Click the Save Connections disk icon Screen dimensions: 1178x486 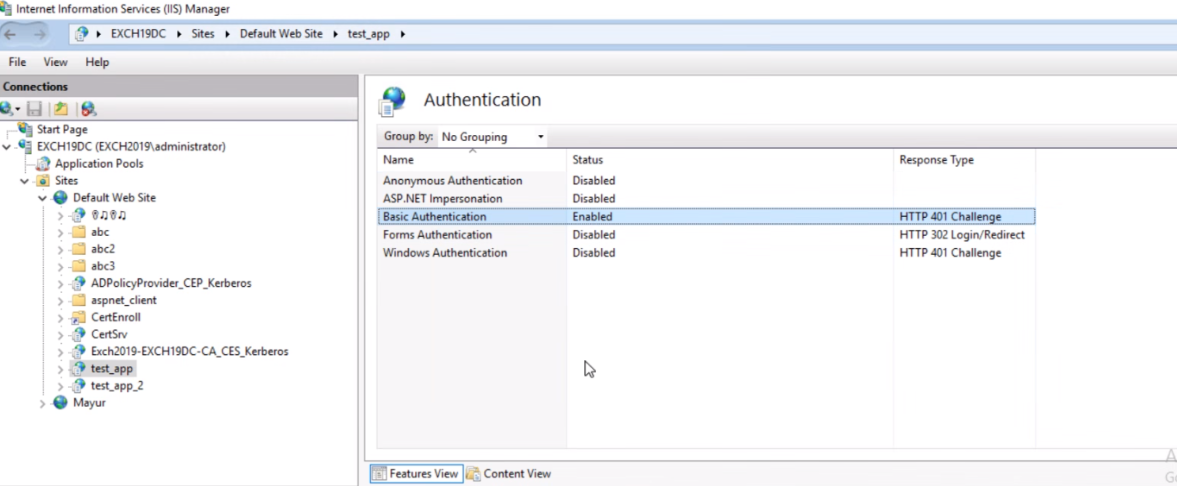[34, 109]
